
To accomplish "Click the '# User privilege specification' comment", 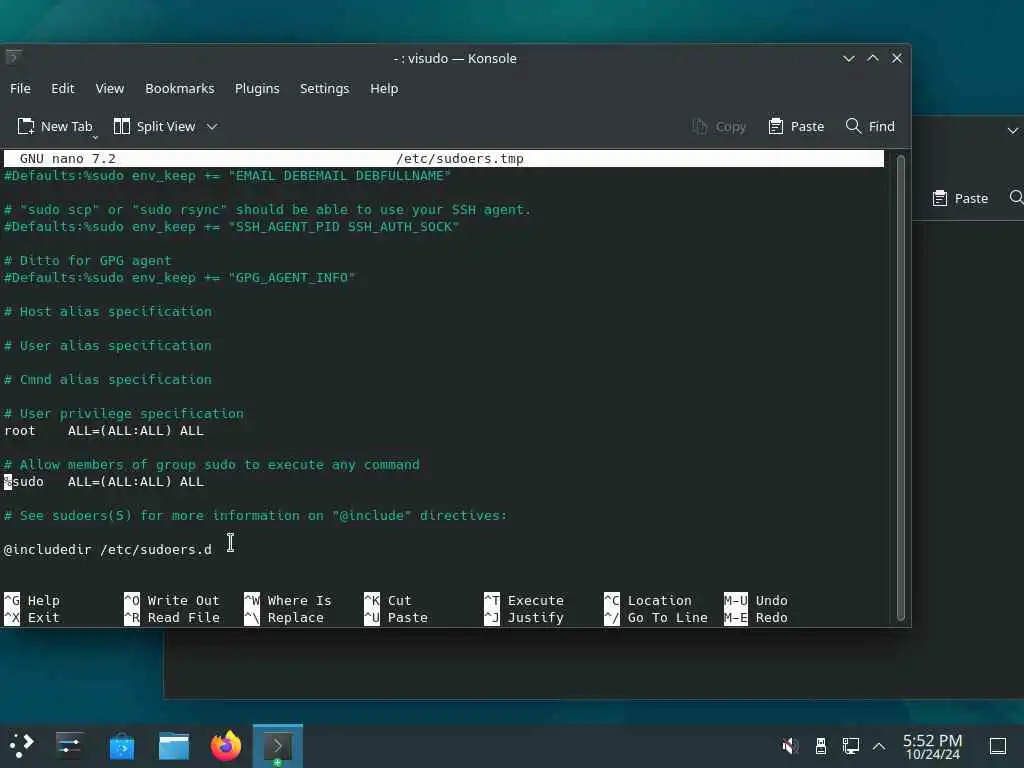I will [x=124, y=414].
